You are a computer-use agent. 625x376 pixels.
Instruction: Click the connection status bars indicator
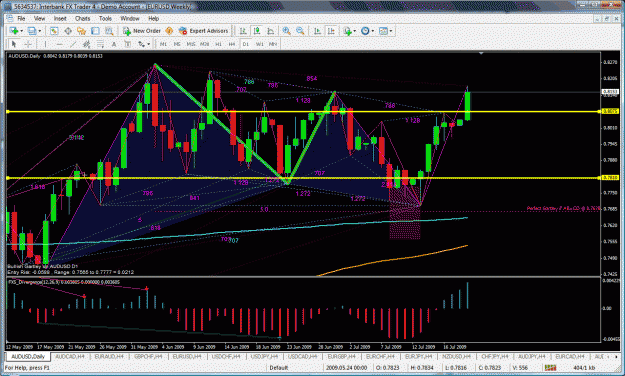click(550, 367)
